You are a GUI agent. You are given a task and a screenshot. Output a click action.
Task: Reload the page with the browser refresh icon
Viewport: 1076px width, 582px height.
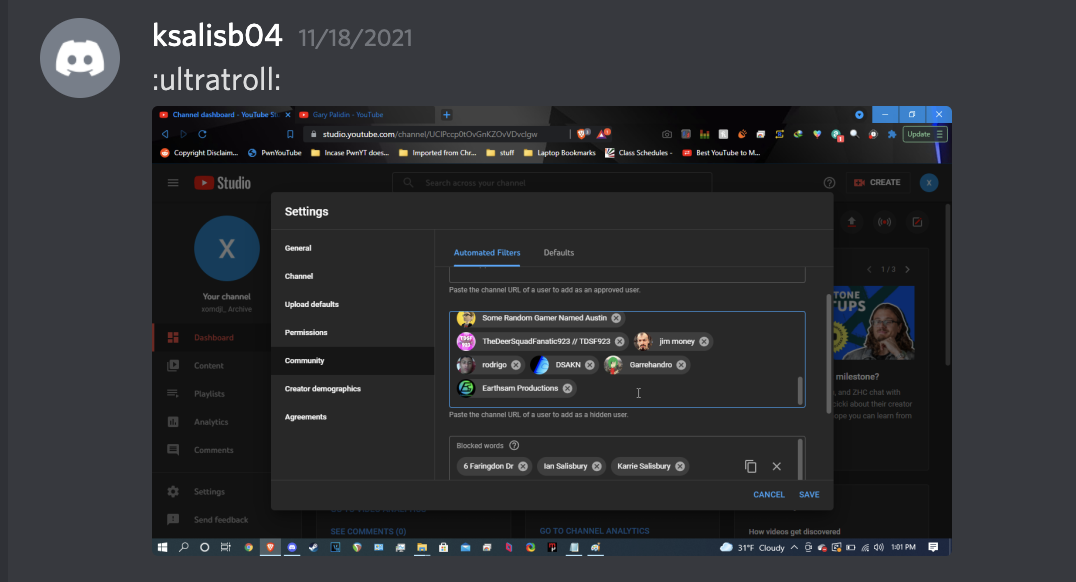pos(202,134)
